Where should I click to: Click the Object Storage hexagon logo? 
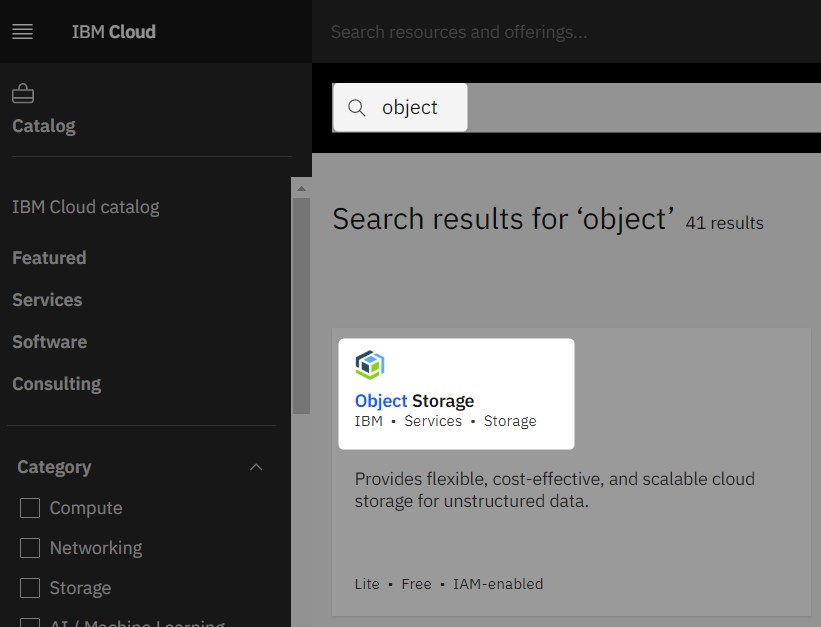(370, 365)
